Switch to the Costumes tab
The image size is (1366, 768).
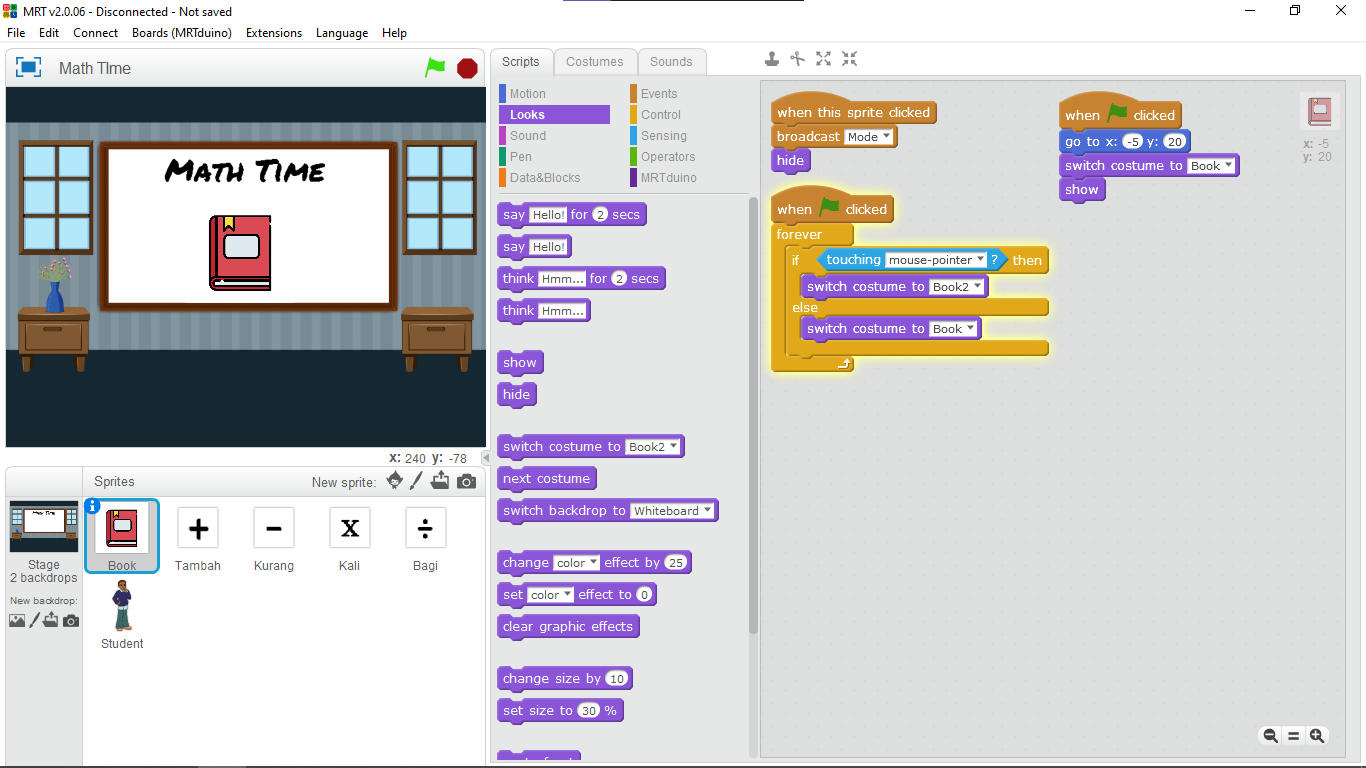(x=594, y=62)
